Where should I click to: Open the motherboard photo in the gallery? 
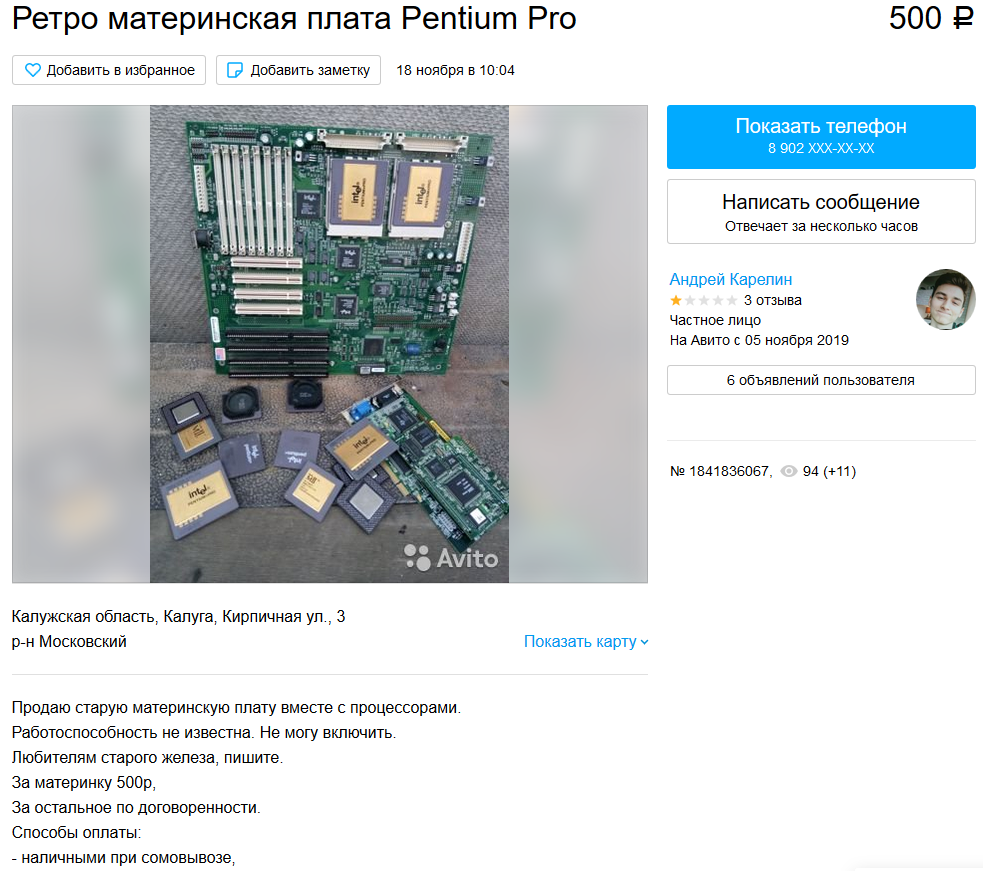(329, 344)
